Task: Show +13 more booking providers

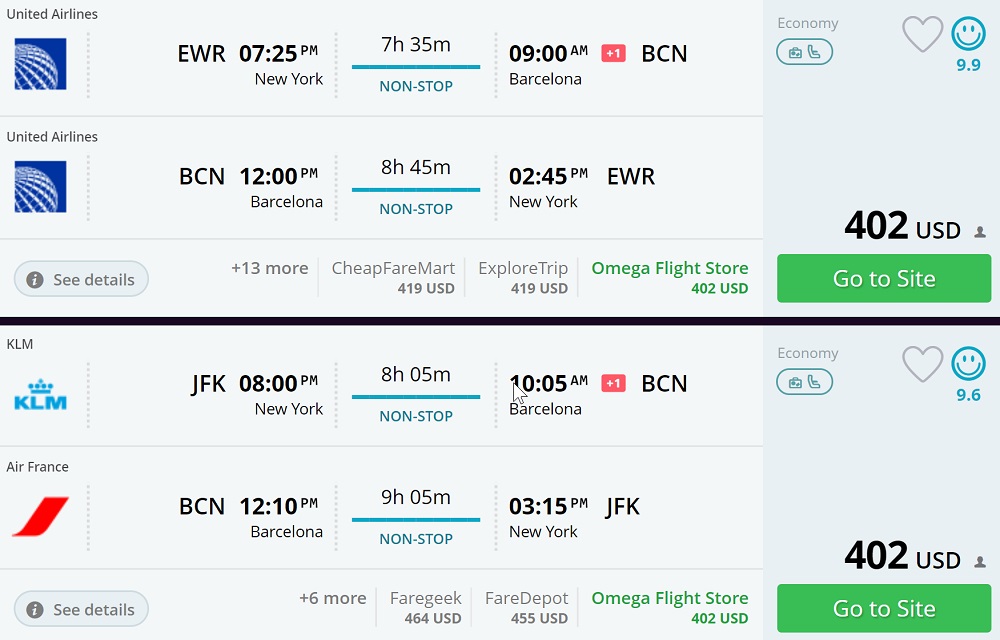Action: [269, 268]
